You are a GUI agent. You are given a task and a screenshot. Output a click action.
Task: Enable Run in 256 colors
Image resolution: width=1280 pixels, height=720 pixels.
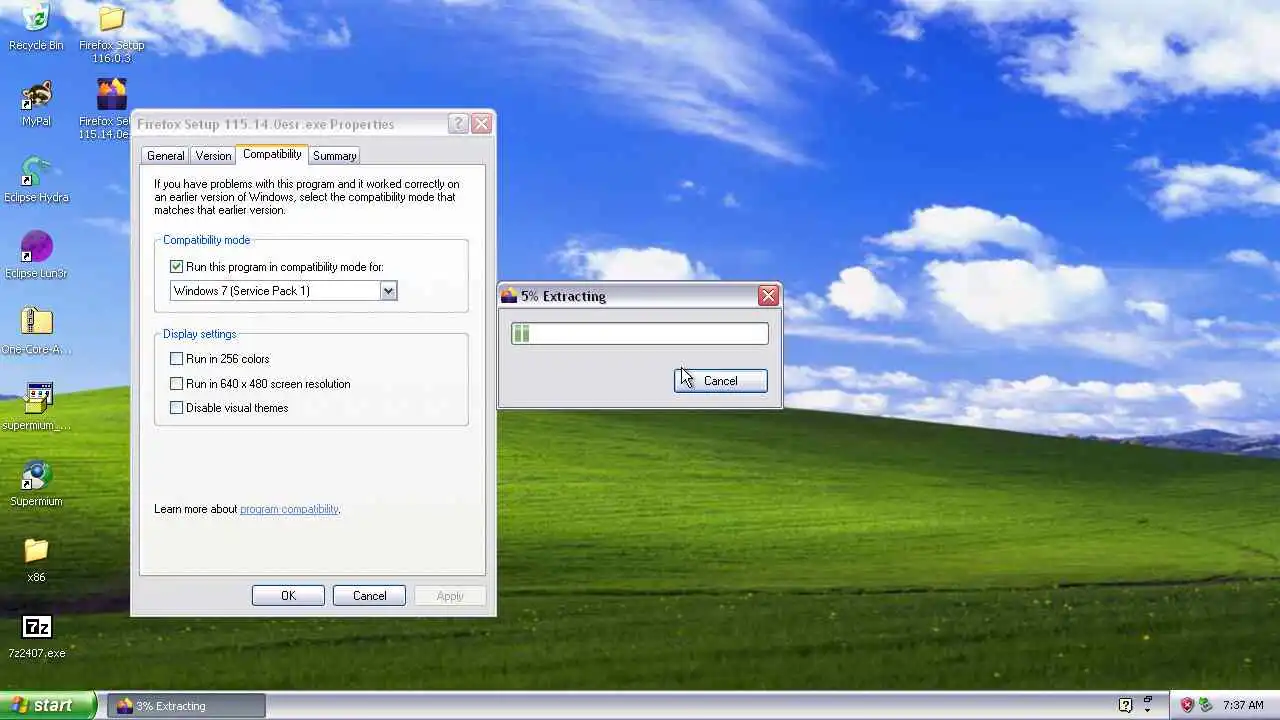tap(177, 359)
